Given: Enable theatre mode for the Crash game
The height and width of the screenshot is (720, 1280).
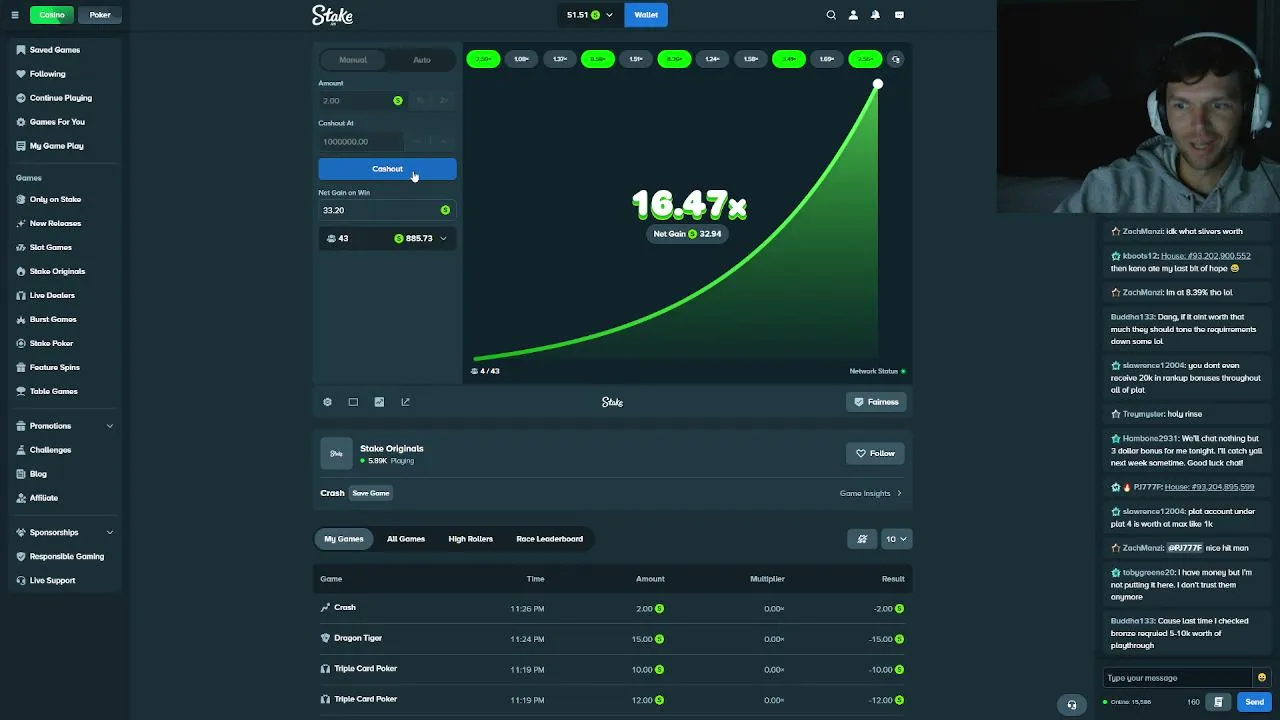Looking at the screenshot, I should 353,402.
